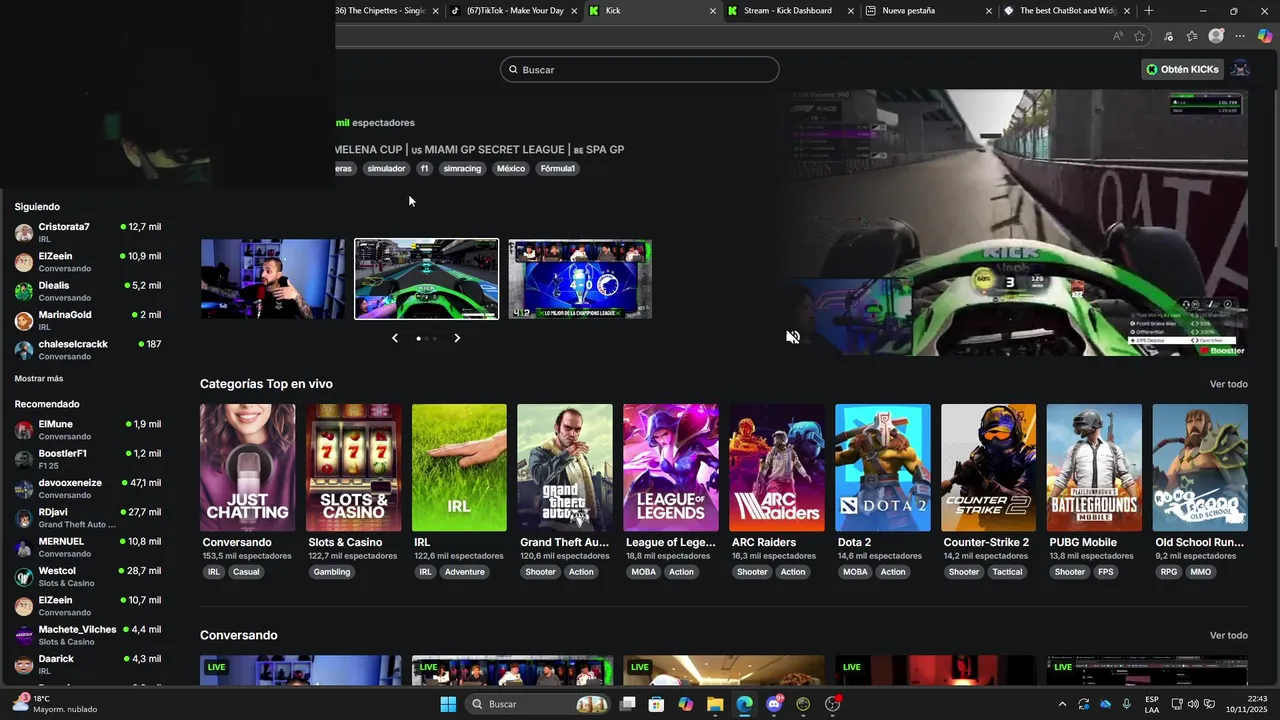Show next featured stream in carousel
This screenshot has height=720, width=1280.
[457, 338]
